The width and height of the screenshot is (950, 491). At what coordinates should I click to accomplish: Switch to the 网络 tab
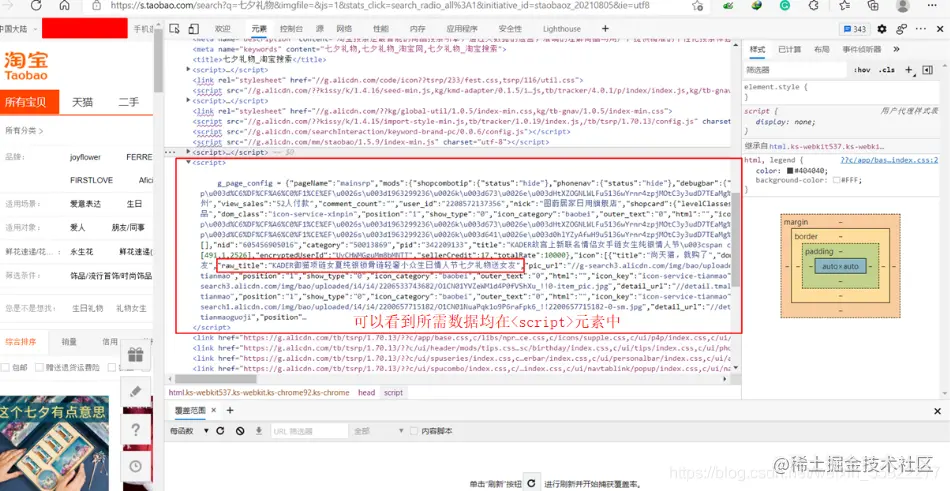[x=344, y=29]
